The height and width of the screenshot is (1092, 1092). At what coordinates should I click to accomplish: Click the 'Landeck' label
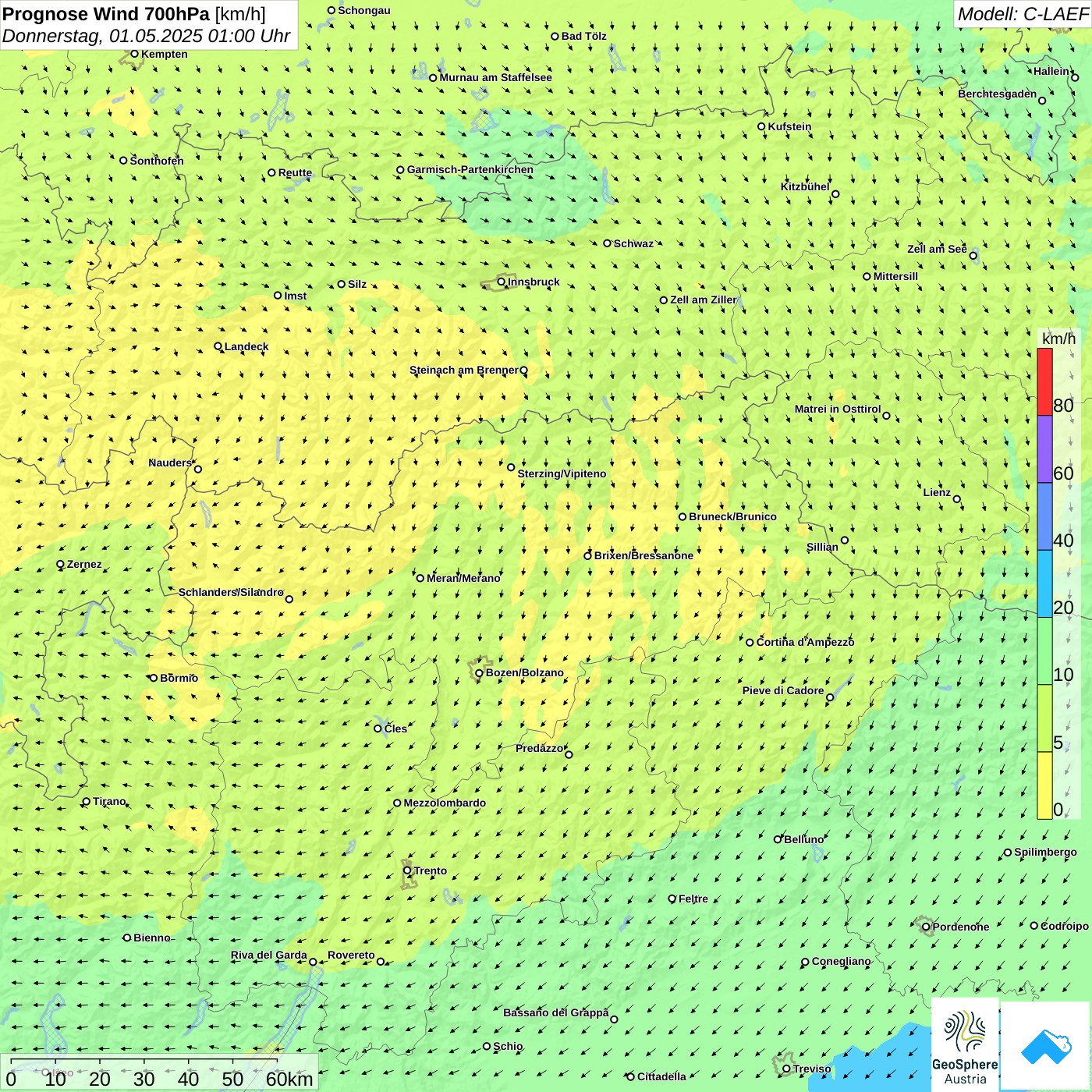[246, 346]
